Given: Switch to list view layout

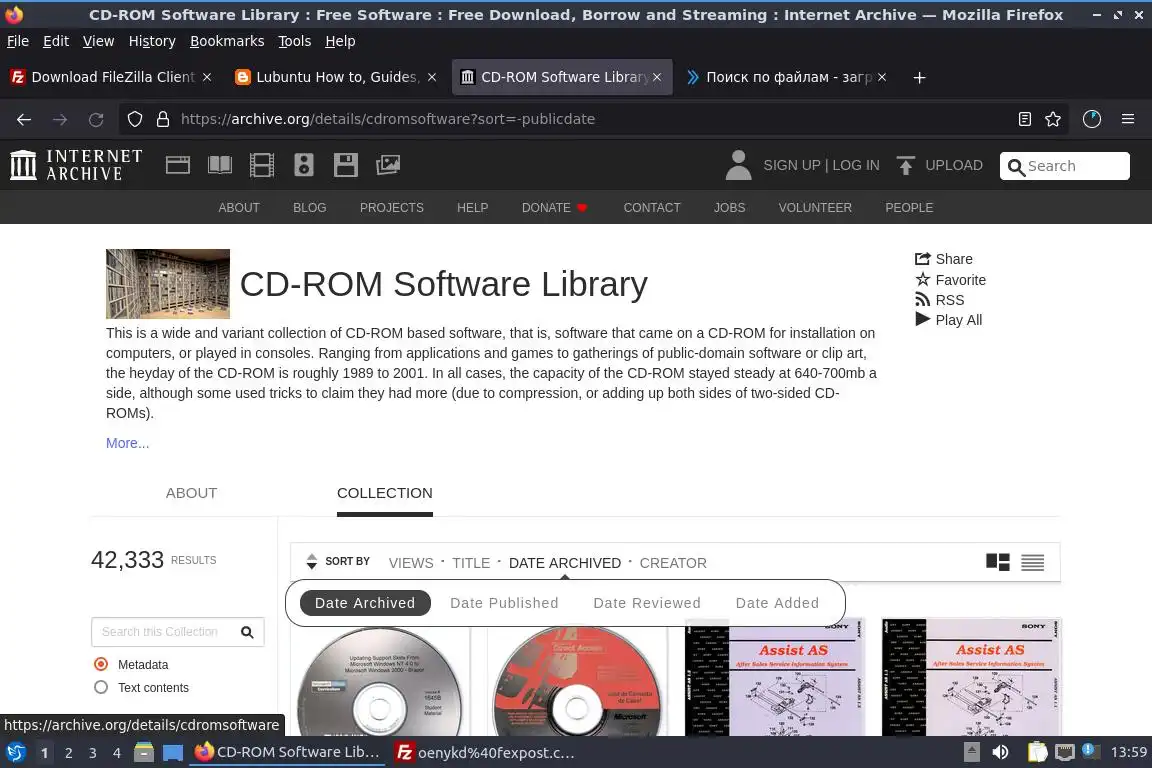Looking at the screenshot, I should pos(1032,562).
